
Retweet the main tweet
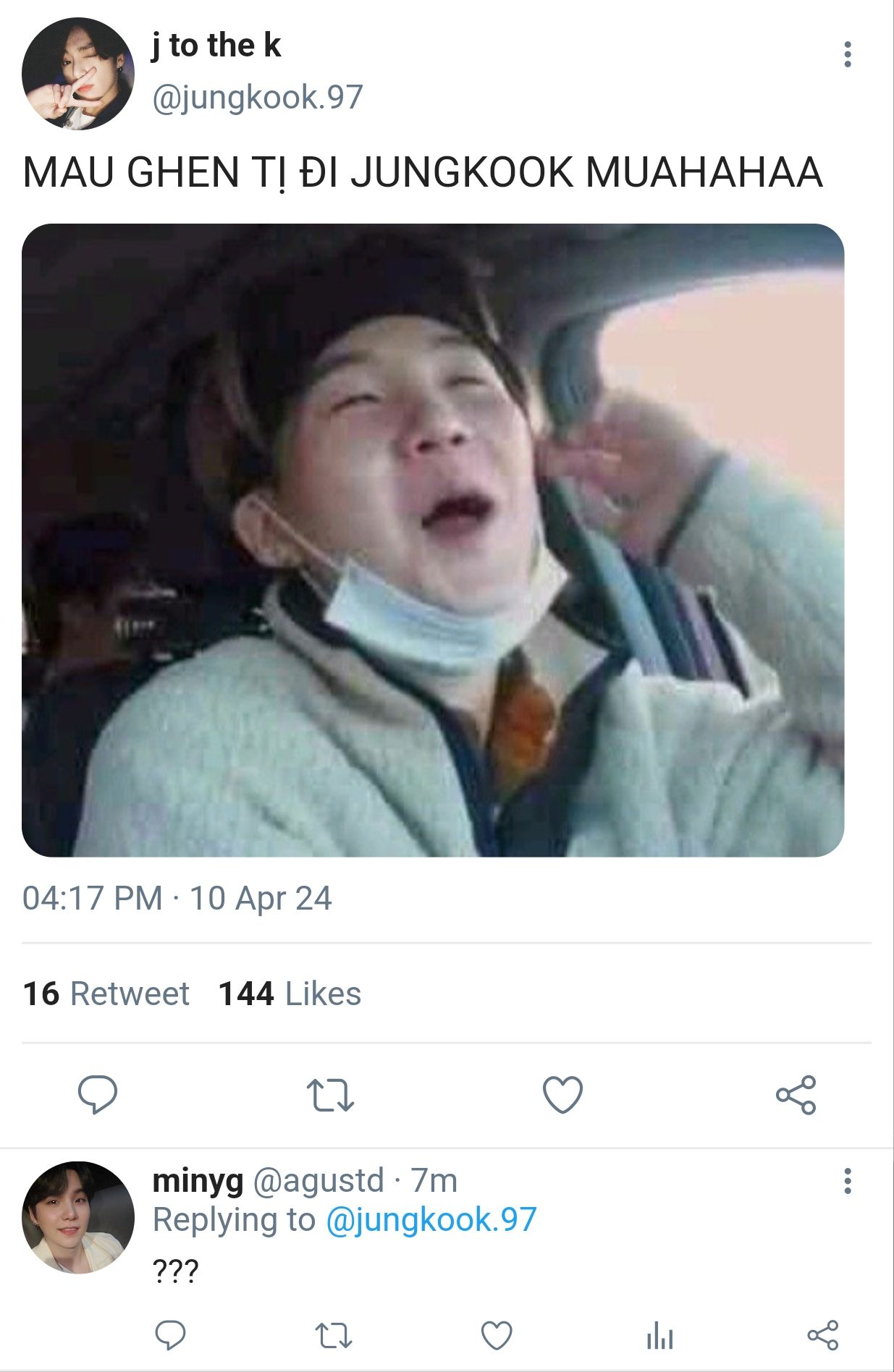click(330, 1094)
